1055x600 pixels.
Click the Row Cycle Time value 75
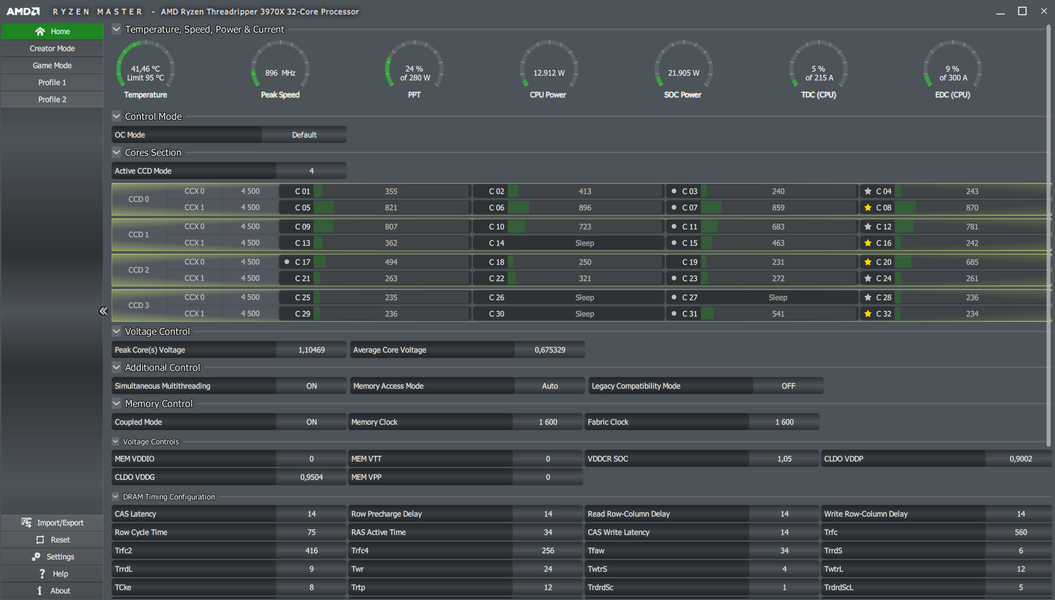click(311, 532)
